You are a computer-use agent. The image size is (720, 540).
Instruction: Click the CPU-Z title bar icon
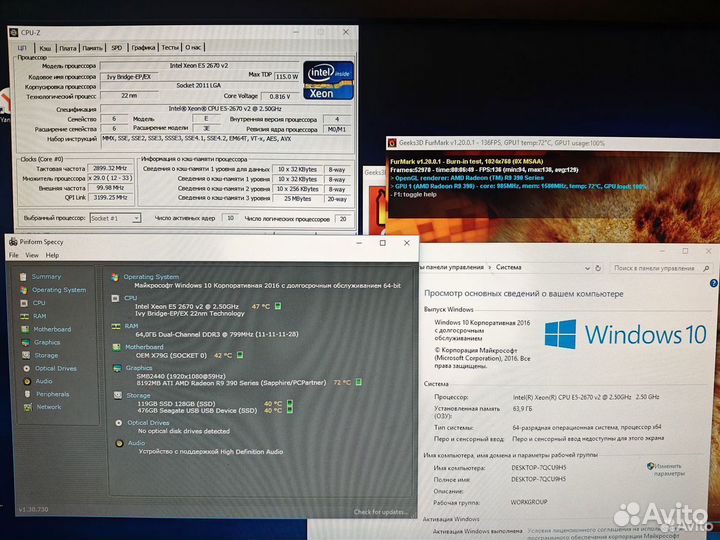[x=14, y=32]
